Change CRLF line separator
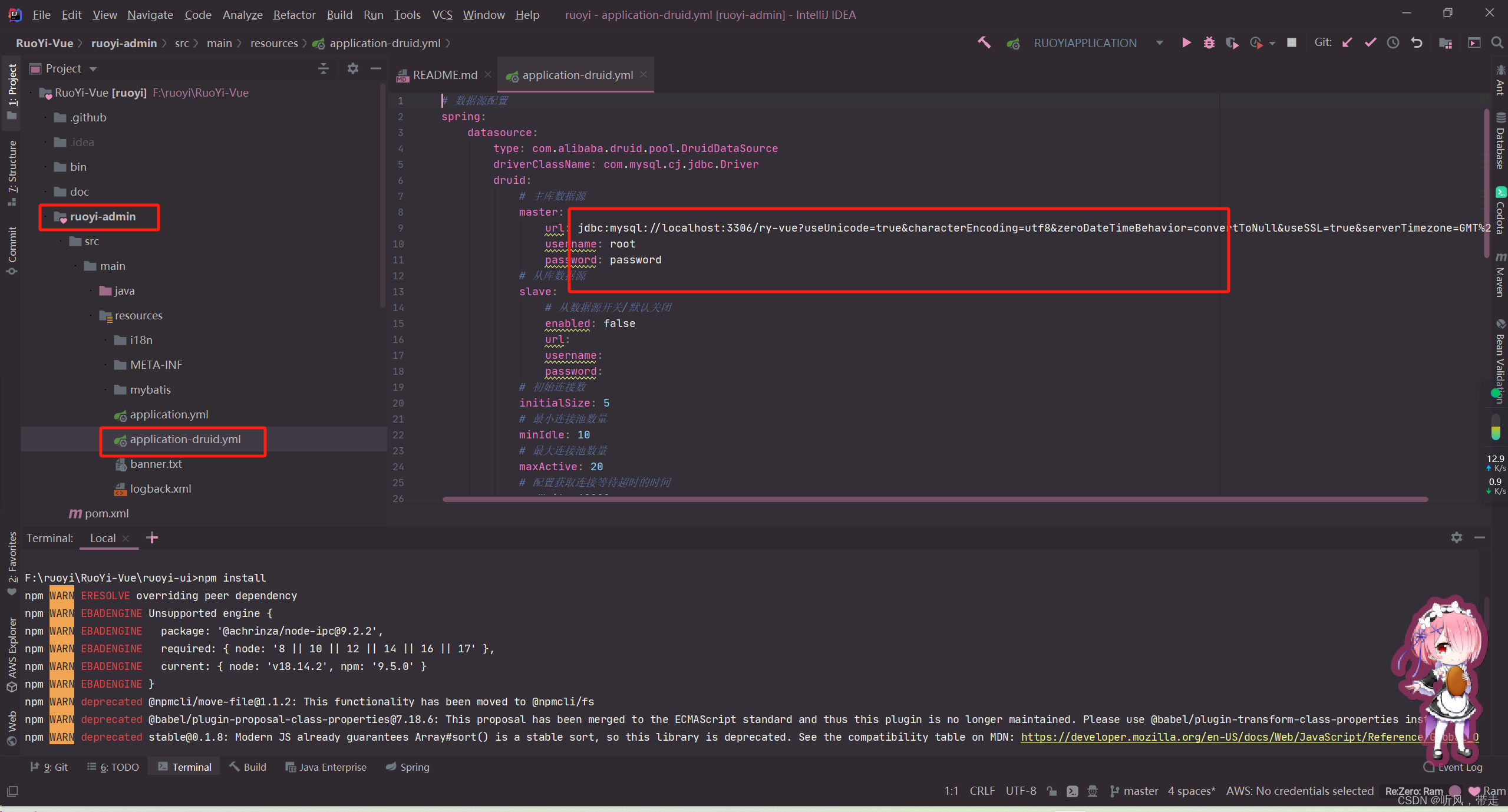This screenshot has width=1508, height=812. click(982, 791)
